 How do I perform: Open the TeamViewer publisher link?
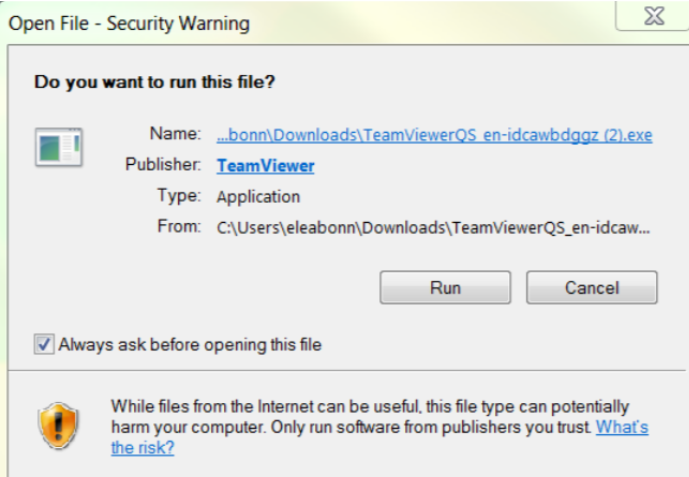coord(265,166)
